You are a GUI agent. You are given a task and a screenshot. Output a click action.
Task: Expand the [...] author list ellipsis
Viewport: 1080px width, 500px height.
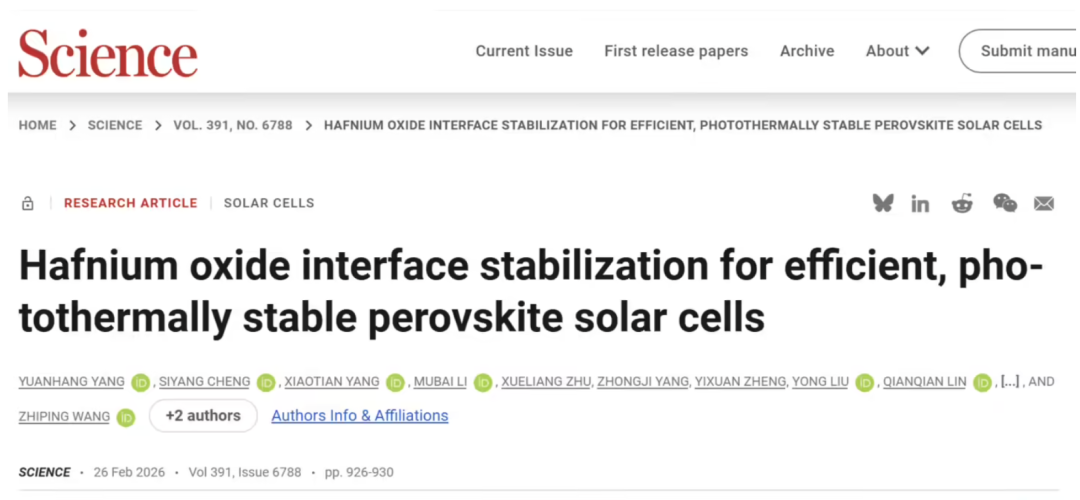coord(1009,382)
